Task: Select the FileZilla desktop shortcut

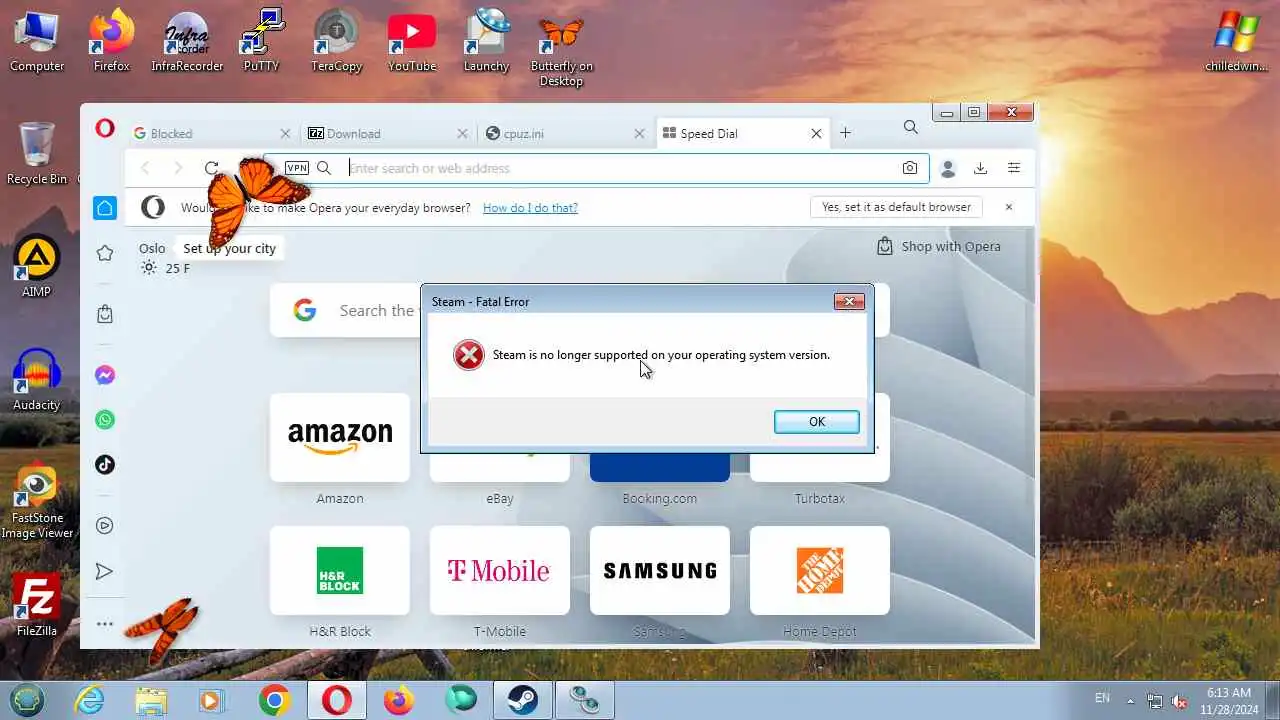Action: point(37,604)
